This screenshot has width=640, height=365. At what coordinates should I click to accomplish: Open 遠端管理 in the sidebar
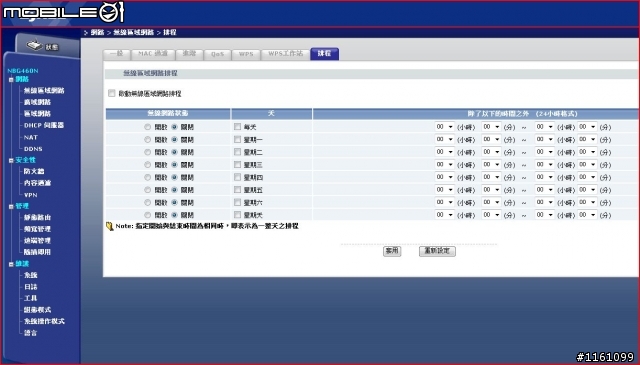(37, 240)
